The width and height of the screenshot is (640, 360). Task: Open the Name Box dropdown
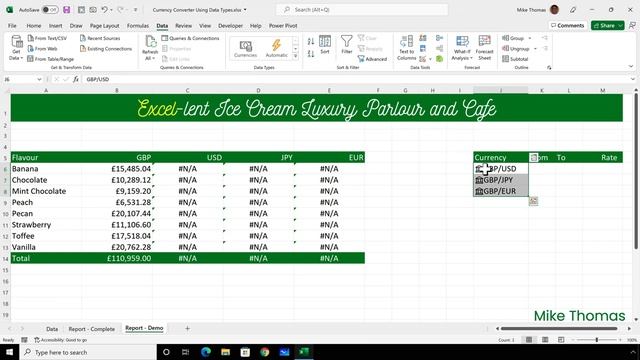[39, 79]
